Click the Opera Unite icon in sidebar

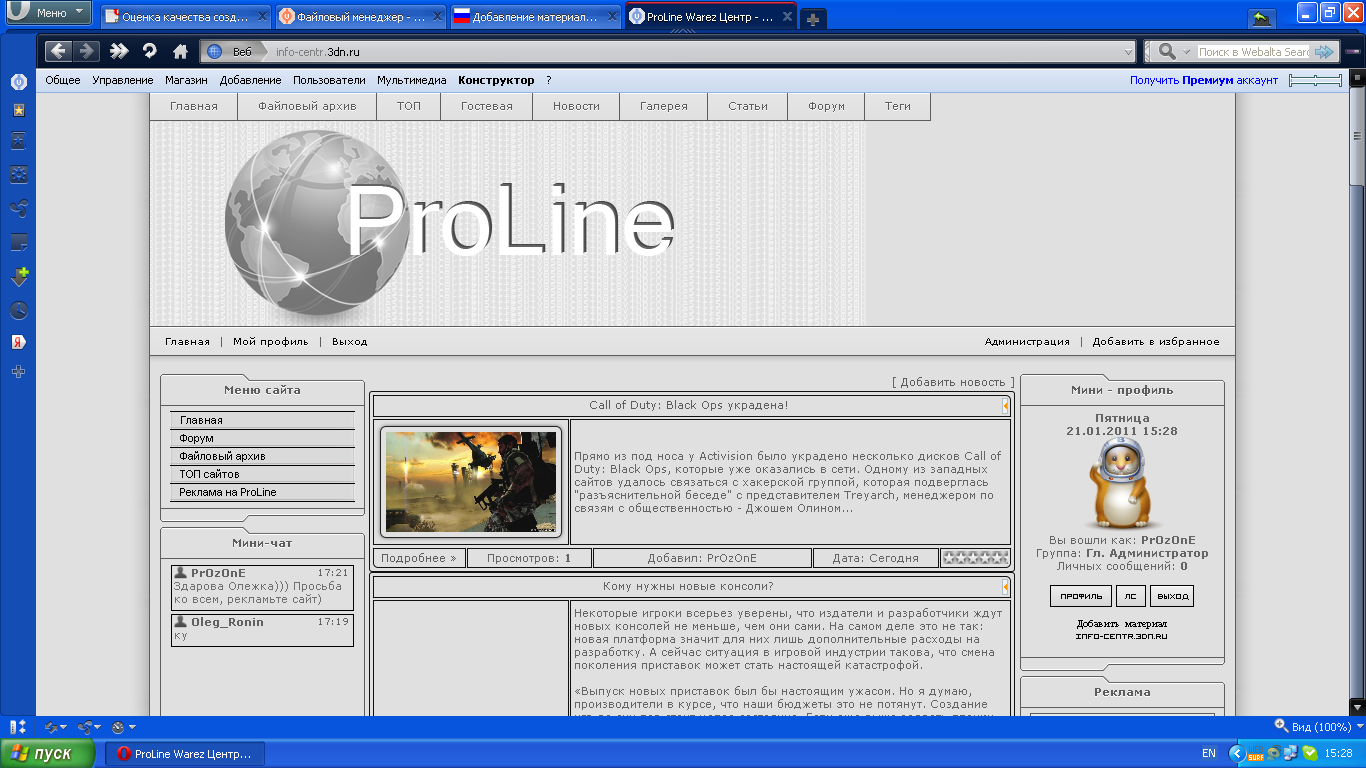18,82
